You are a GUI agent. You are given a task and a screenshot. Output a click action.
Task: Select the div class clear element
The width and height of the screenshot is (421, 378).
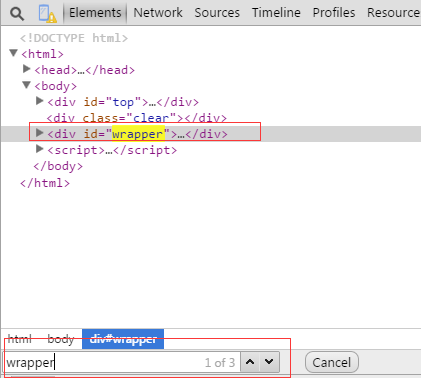(137, 118)
